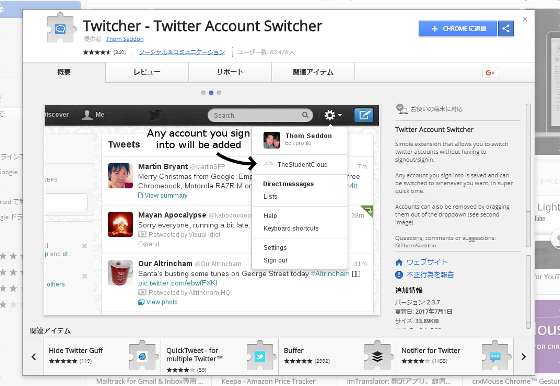Select the first screenshot carousel dot
The image size is (560, 386).
pyautogui.click(x=203, y=93)
